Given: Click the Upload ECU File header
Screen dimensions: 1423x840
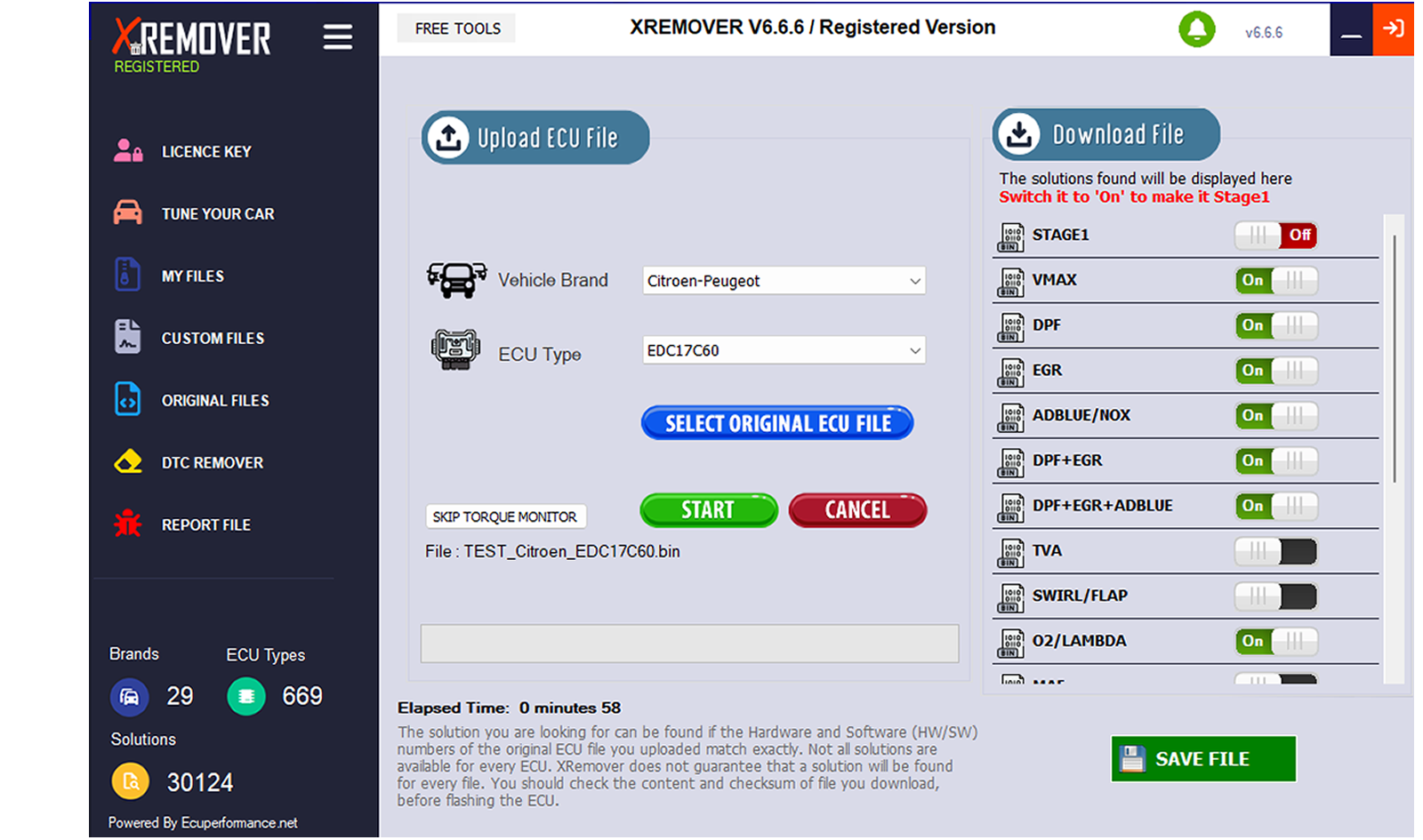Looking at the screenshot, I should click(x=535, y=137).
